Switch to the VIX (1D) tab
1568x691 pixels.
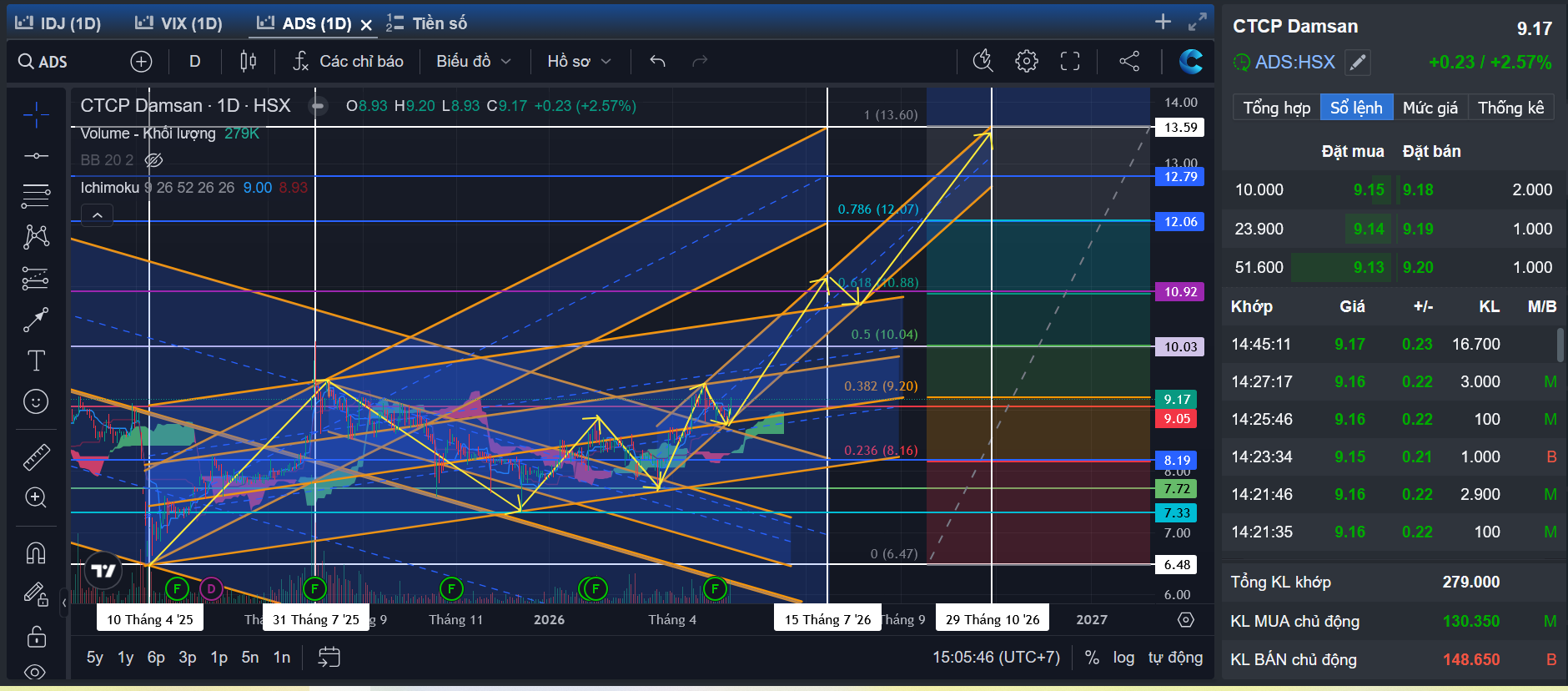178,23
